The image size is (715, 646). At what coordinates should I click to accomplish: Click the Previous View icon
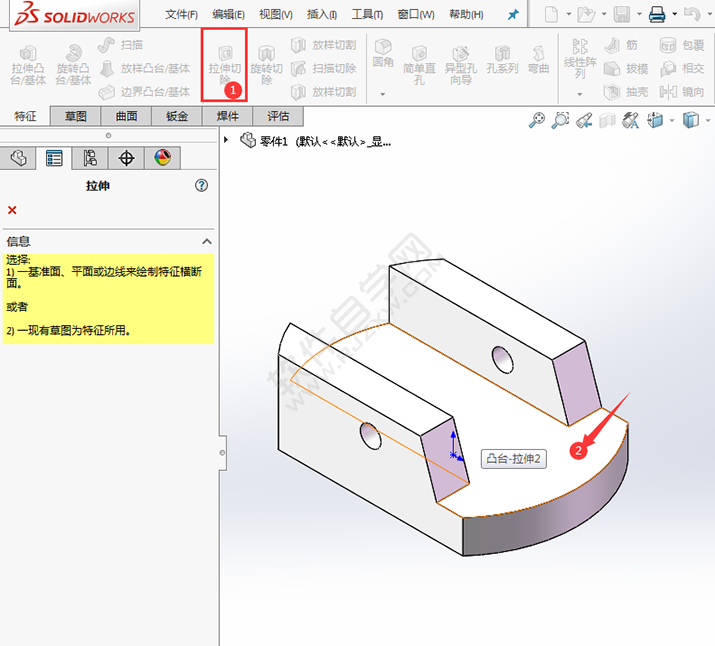(x=584, y=120)
